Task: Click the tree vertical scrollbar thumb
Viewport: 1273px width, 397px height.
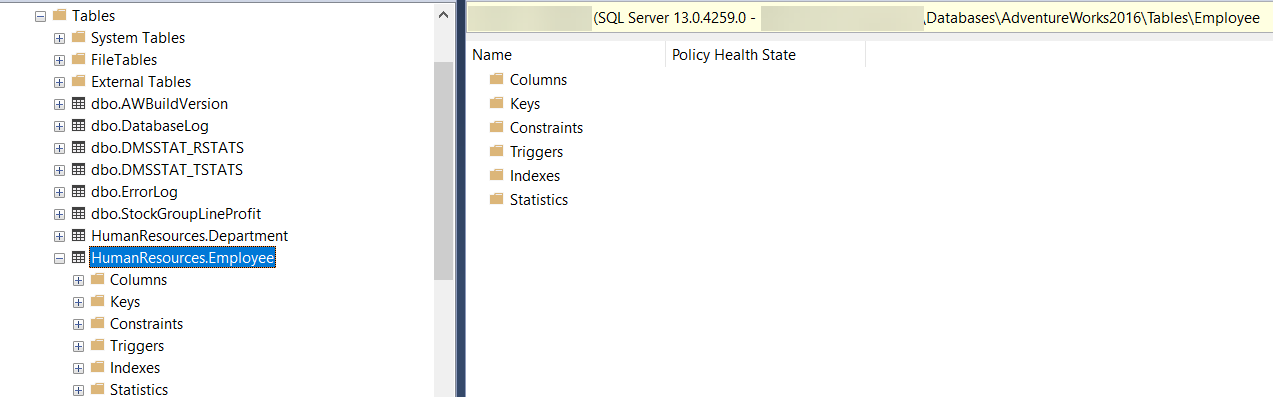Action: point(443,171)
